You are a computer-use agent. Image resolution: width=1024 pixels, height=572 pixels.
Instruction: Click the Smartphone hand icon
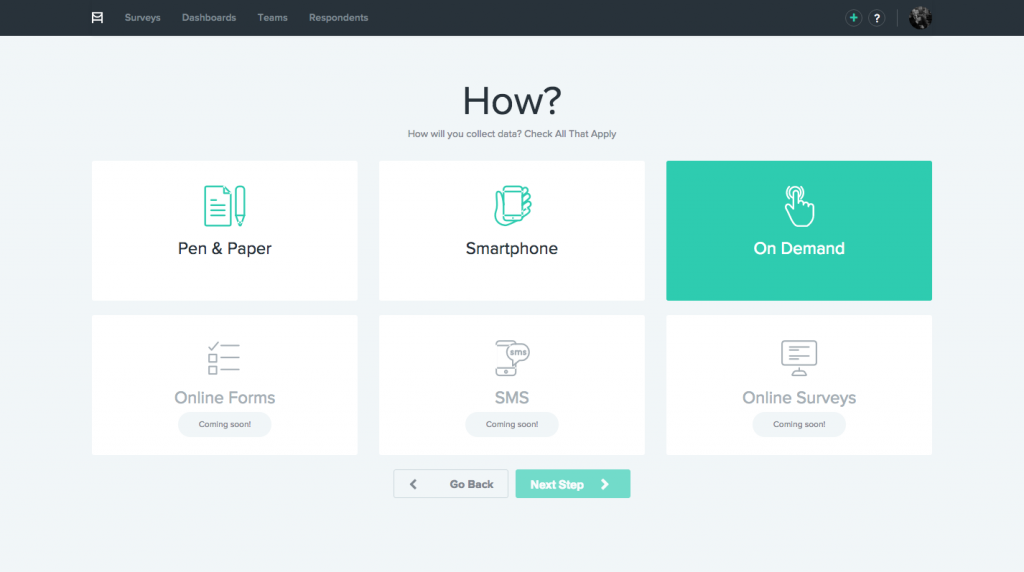coord(513,206)
